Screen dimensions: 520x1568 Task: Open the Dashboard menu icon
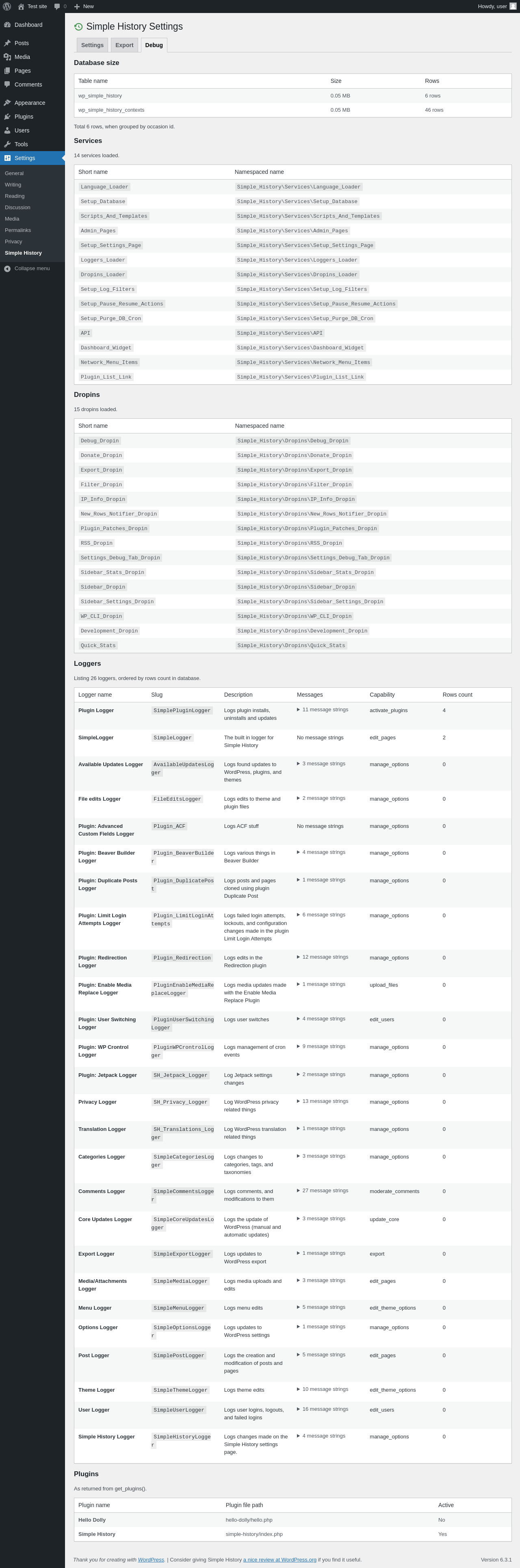point(7,25)
